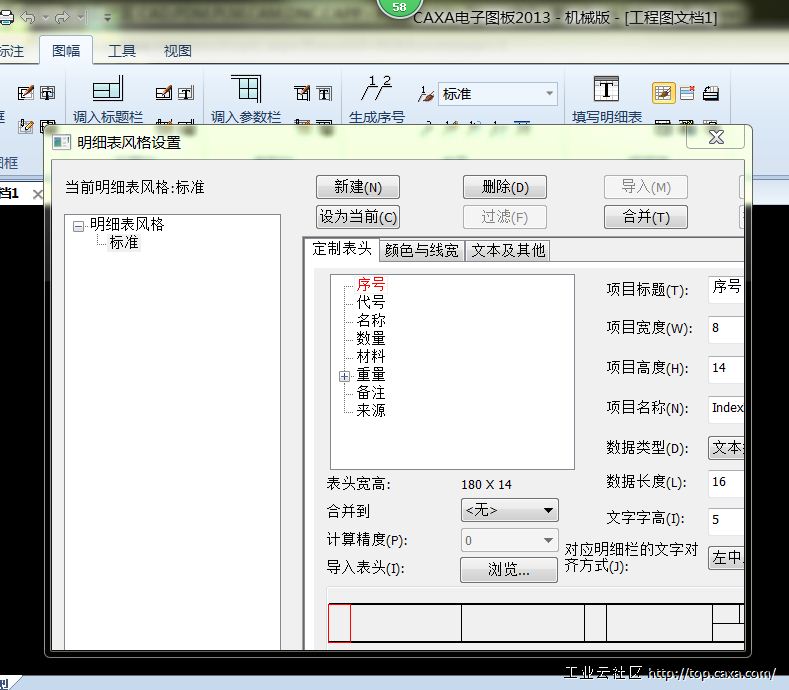Screen dimensions: 789x690
Task: Click the 项目宽度(W) input field
Action: click(x=726, y=329)
